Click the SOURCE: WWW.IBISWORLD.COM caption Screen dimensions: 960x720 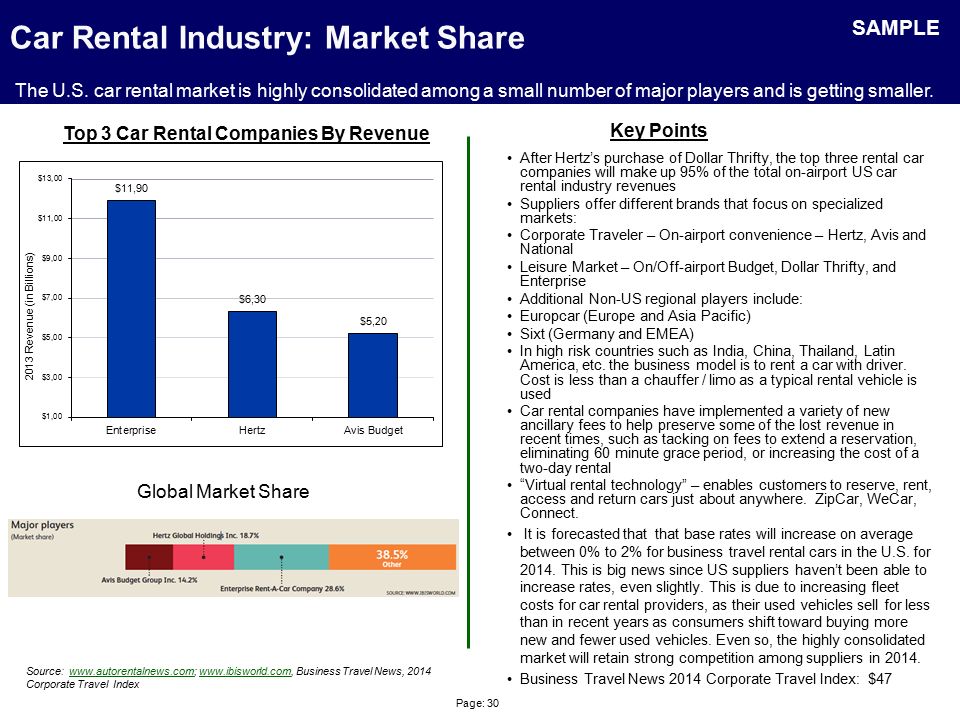tap(421, 593)
